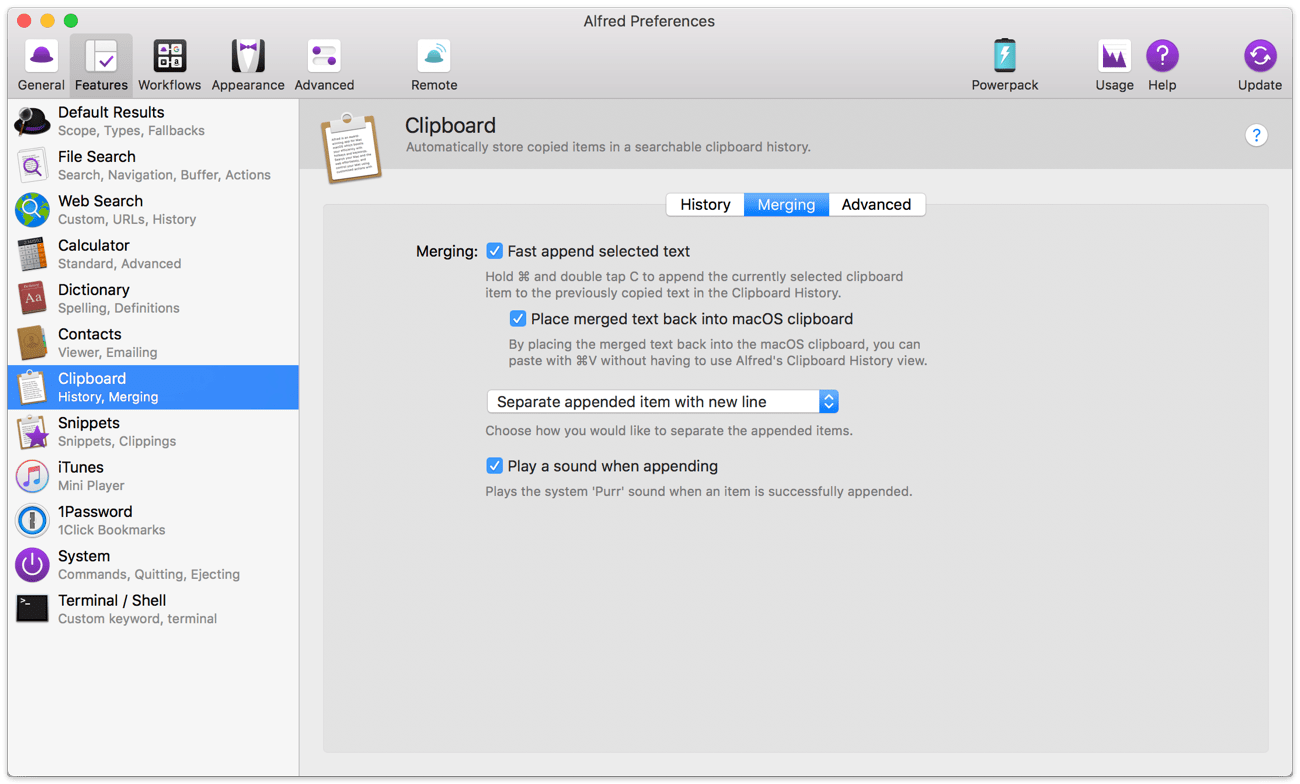Click 'Choose how you would like to separate' text
The width and height of the screenshot is (1300, 784).
click(669, 431)
